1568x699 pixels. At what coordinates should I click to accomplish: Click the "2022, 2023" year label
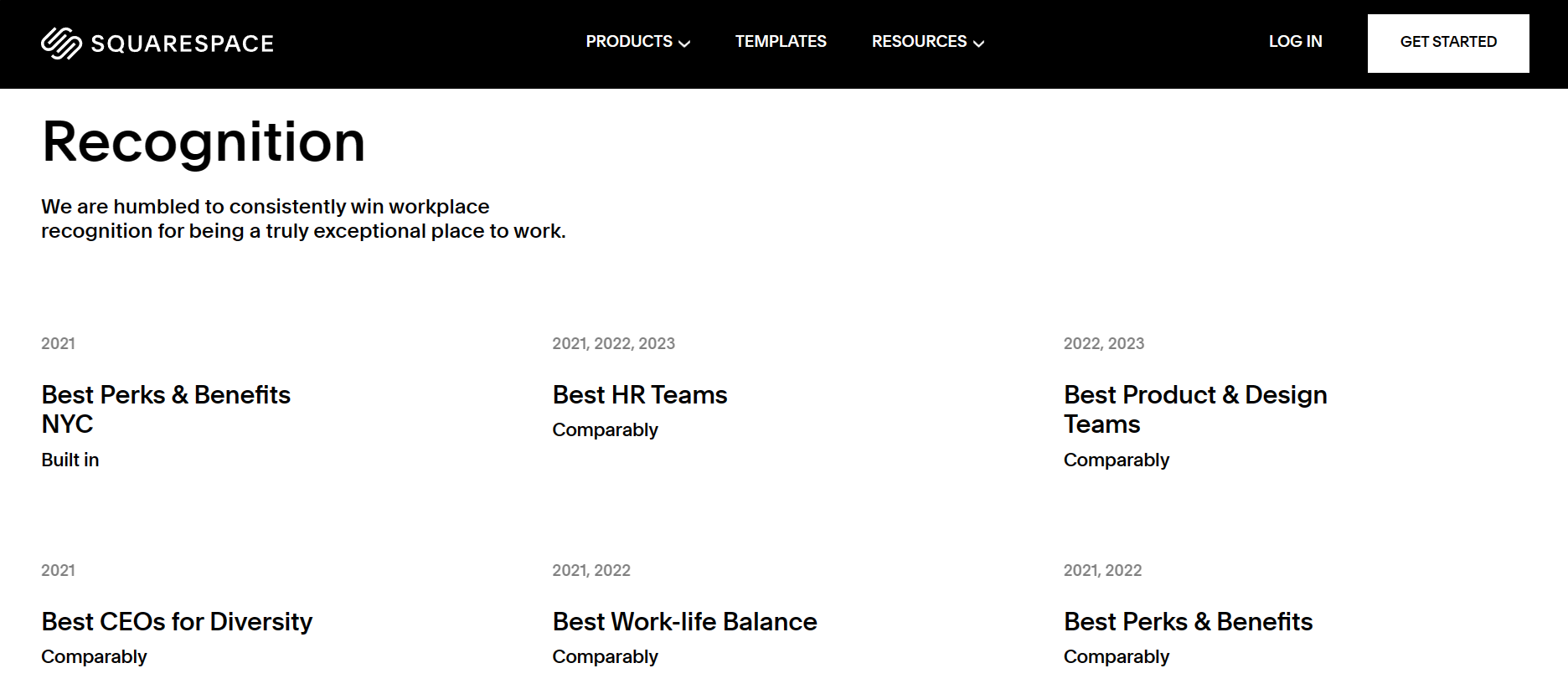[x=1103, y=343]
